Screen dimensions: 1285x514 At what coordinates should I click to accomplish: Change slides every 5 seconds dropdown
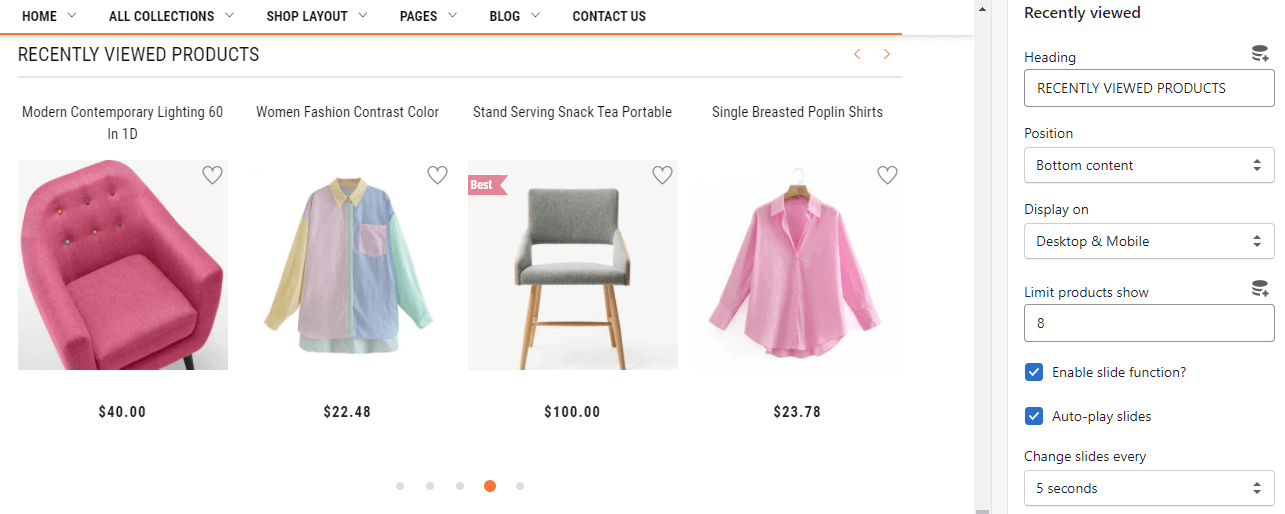click(x=1149, y=488)
